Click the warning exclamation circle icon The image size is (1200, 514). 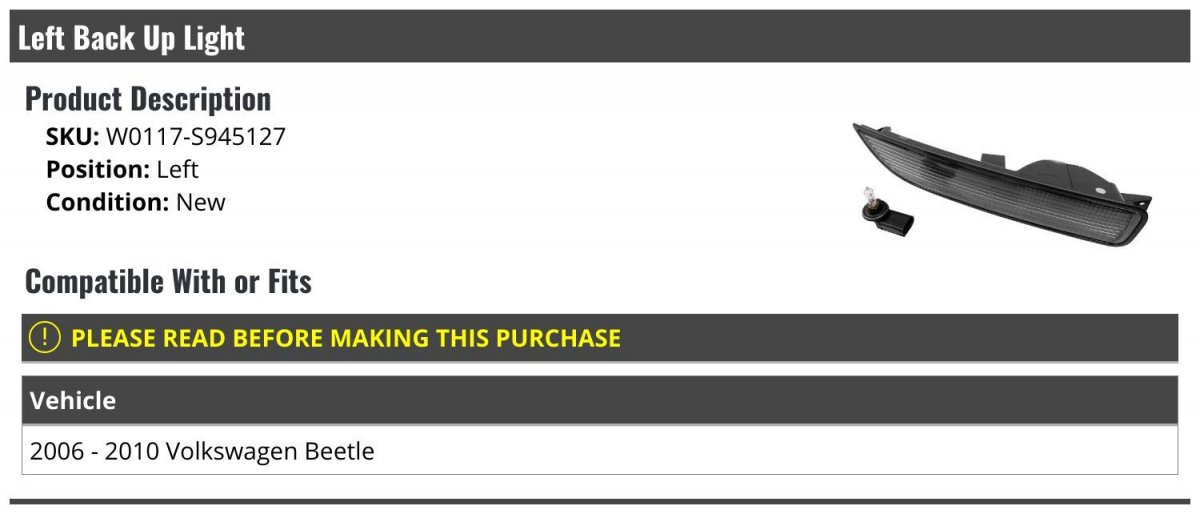(x=46, y=338)
